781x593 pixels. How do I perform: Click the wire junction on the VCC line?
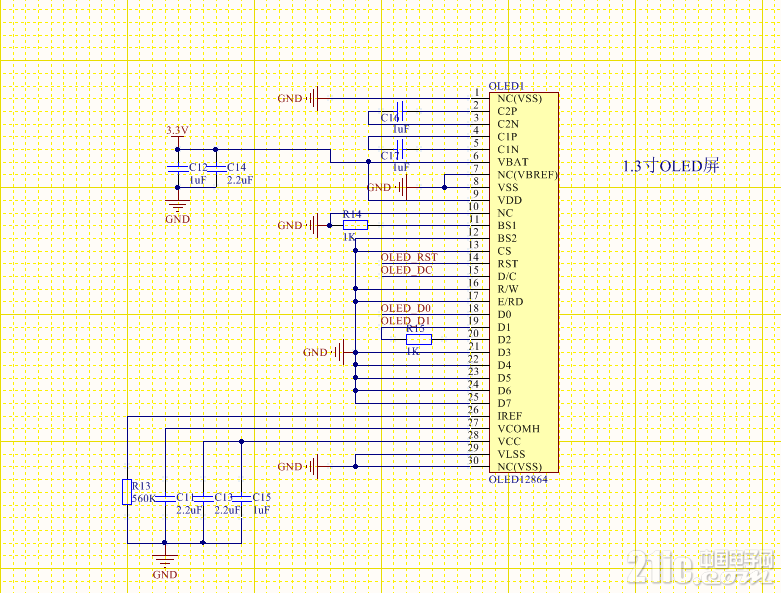tap(242, 441)
